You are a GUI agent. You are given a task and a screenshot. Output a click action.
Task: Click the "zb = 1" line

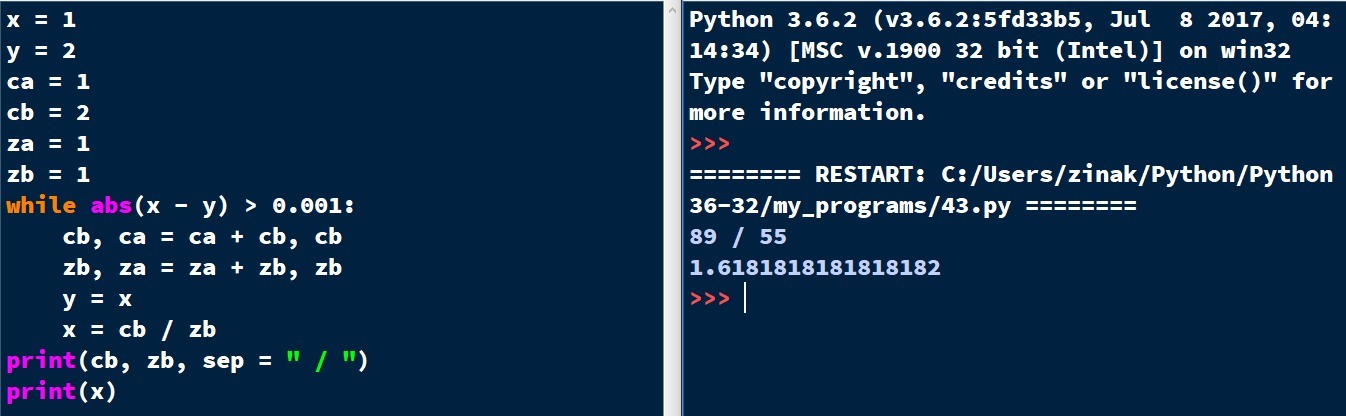tap(48, 175)
